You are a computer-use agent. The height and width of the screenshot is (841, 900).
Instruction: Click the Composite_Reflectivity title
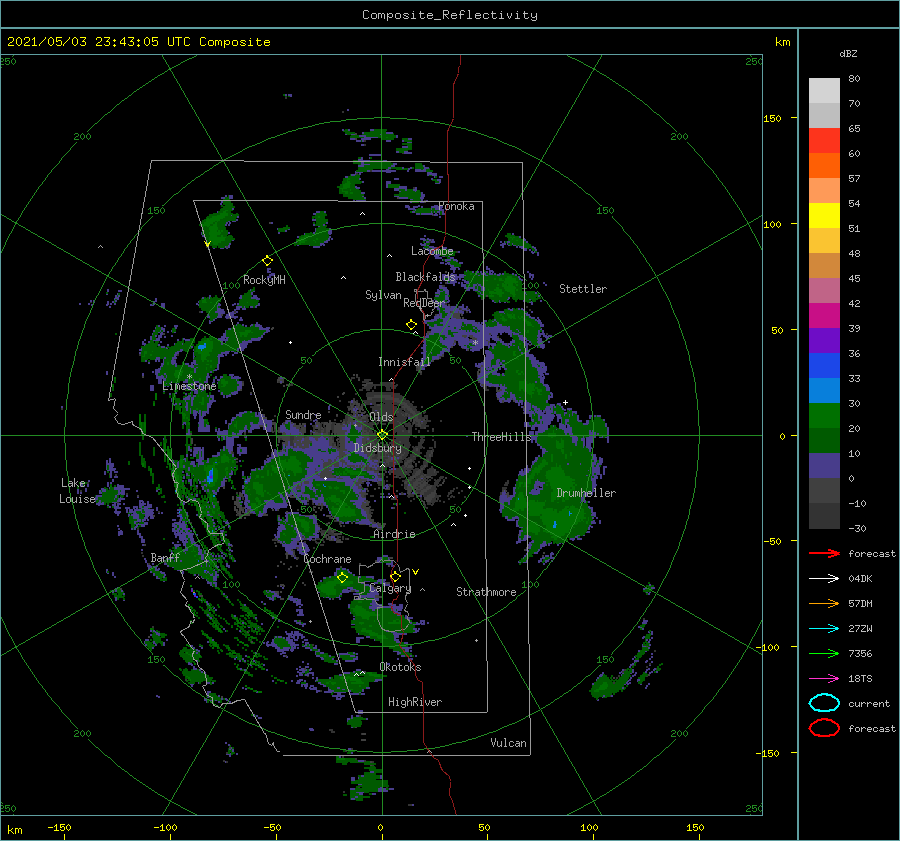[450, 15]
